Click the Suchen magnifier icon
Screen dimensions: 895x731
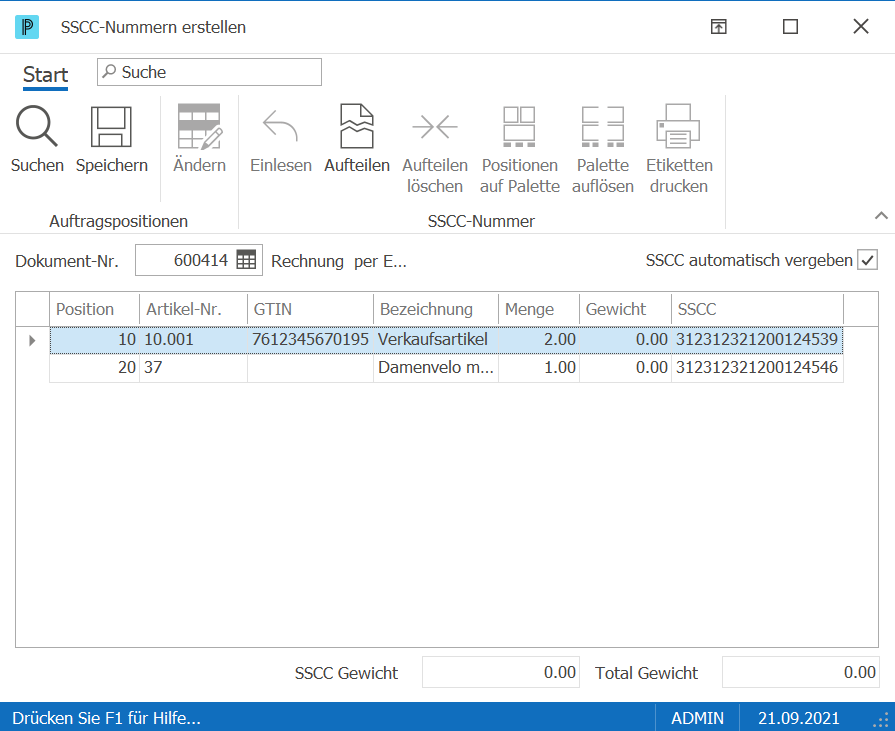(x=37, y=126)
